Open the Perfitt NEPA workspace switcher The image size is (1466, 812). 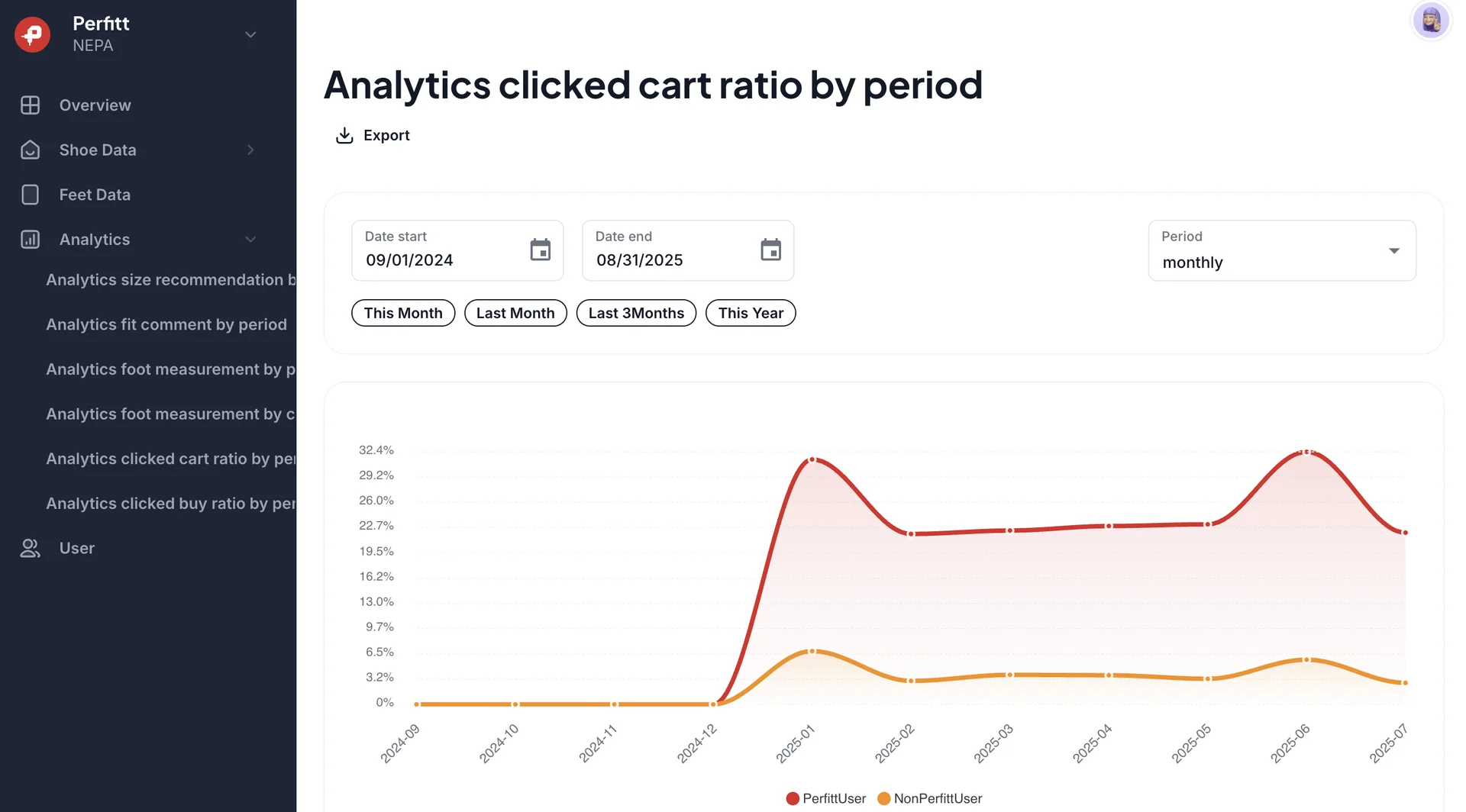[250, 34]
